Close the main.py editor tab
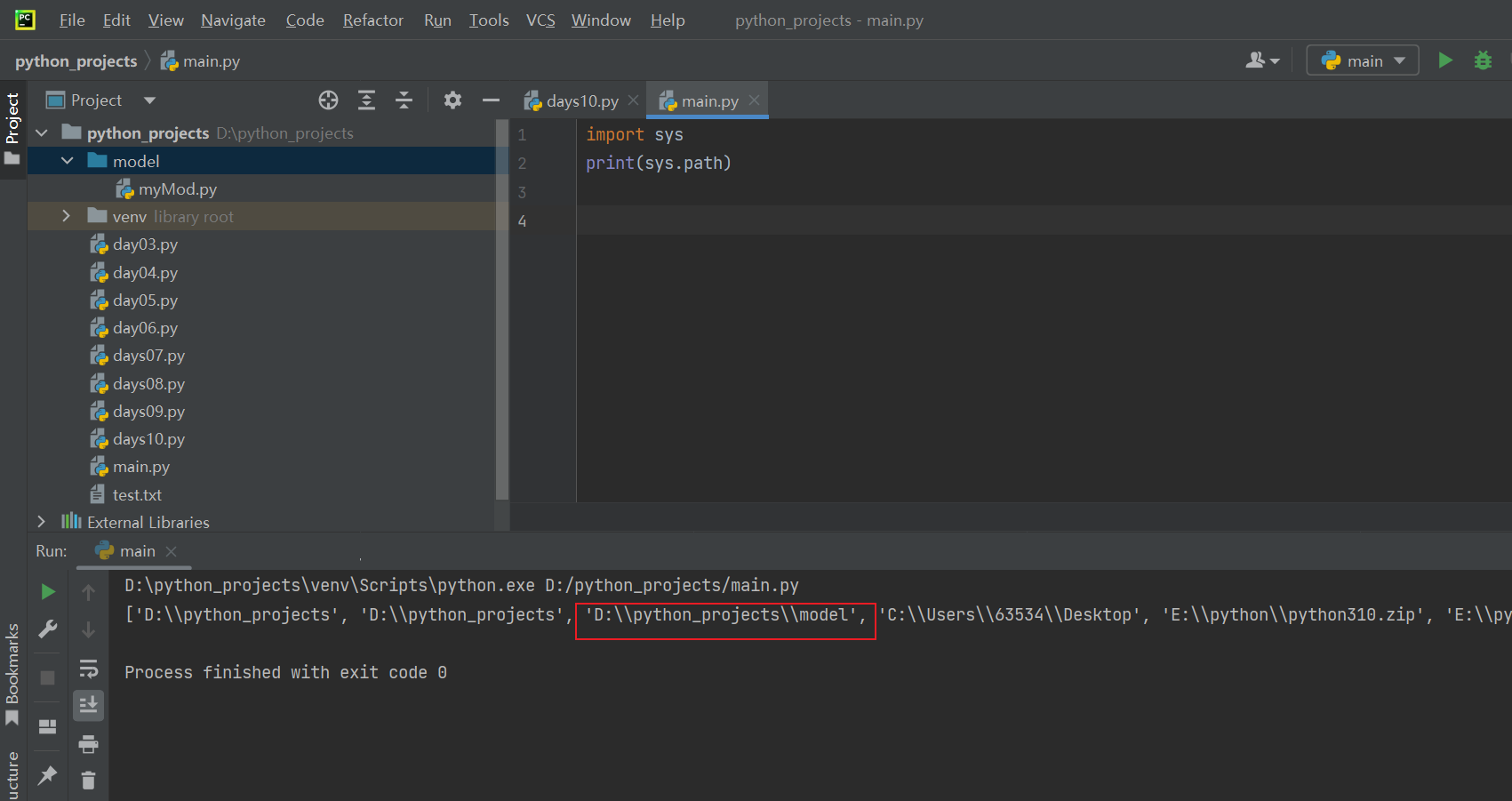The width and height of the screenshot is (1512, 801). coord(754,100)
